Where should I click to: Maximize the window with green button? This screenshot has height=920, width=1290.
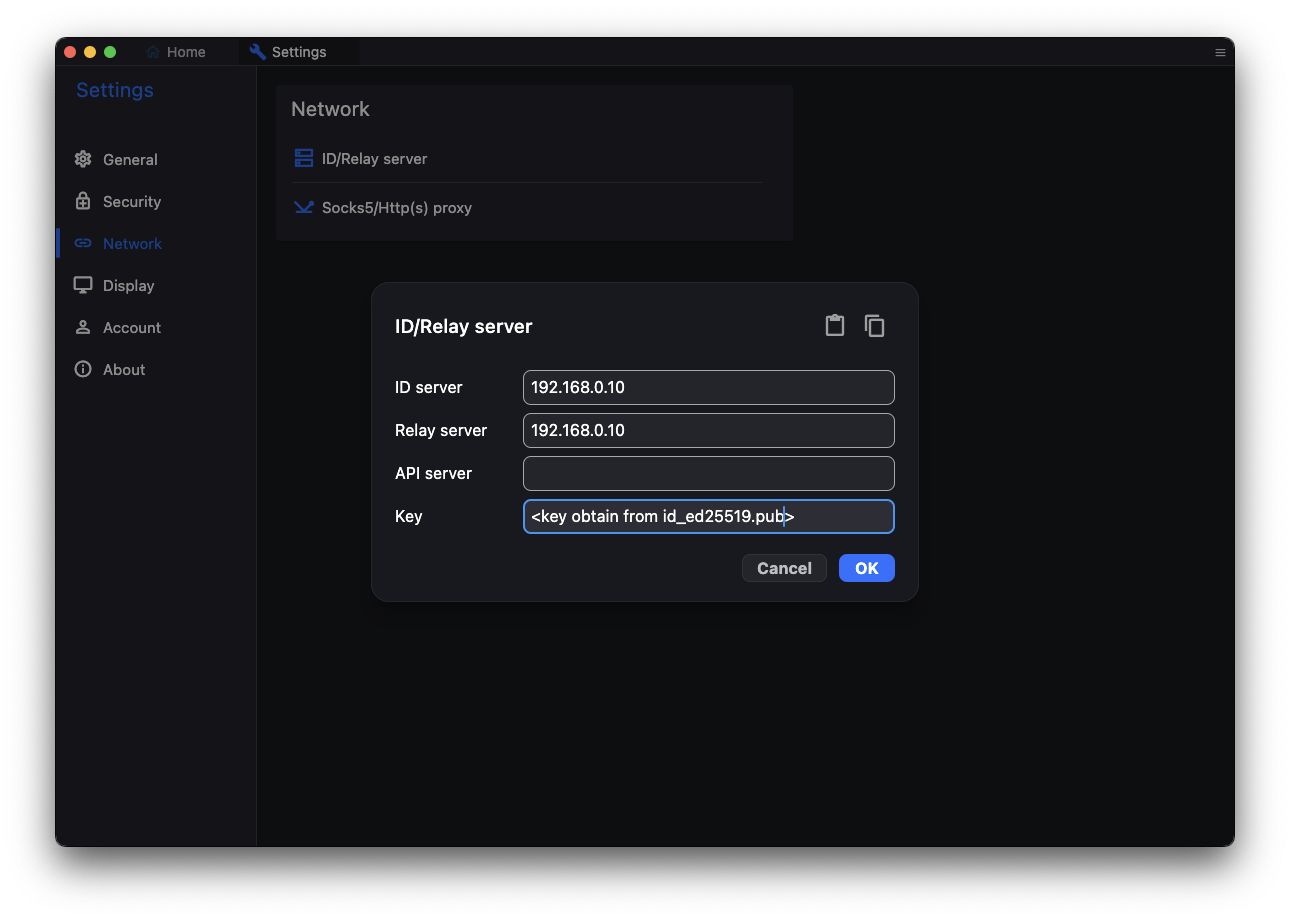pos(110,52)
